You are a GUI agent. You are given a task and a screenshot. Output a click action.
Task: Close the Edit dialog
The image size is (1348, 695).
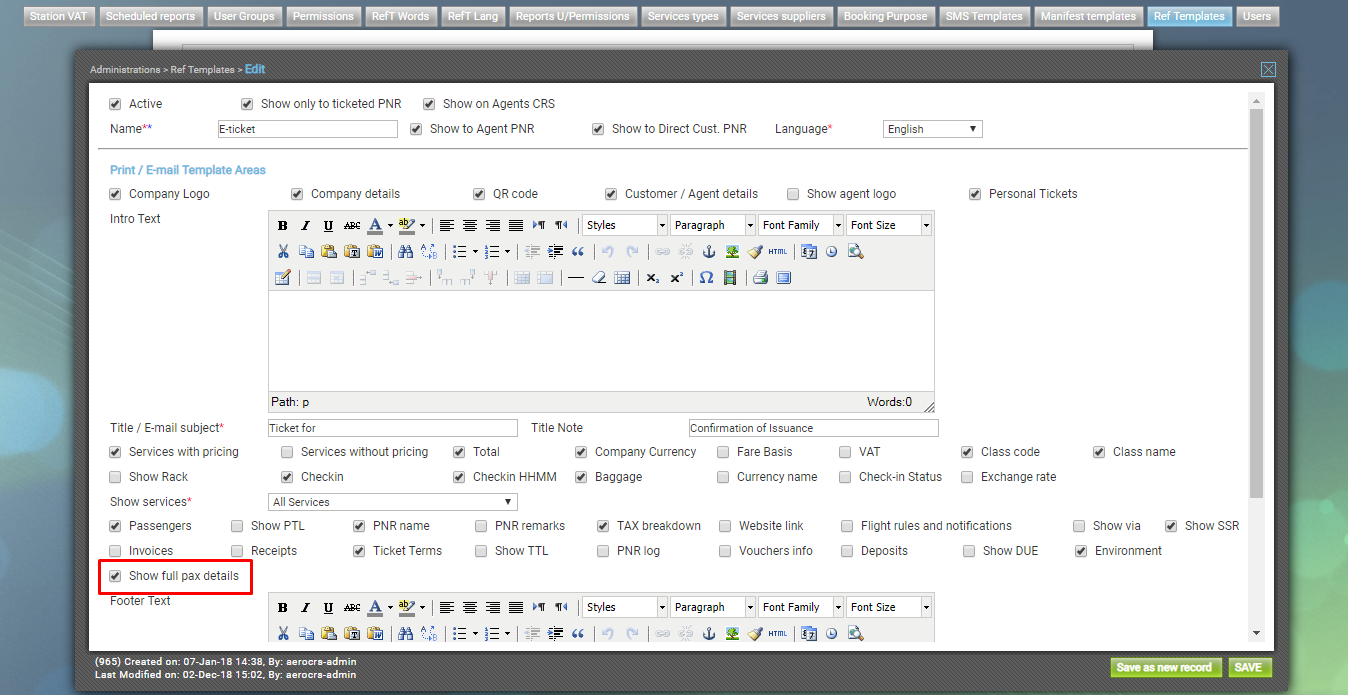(1268, 69)
